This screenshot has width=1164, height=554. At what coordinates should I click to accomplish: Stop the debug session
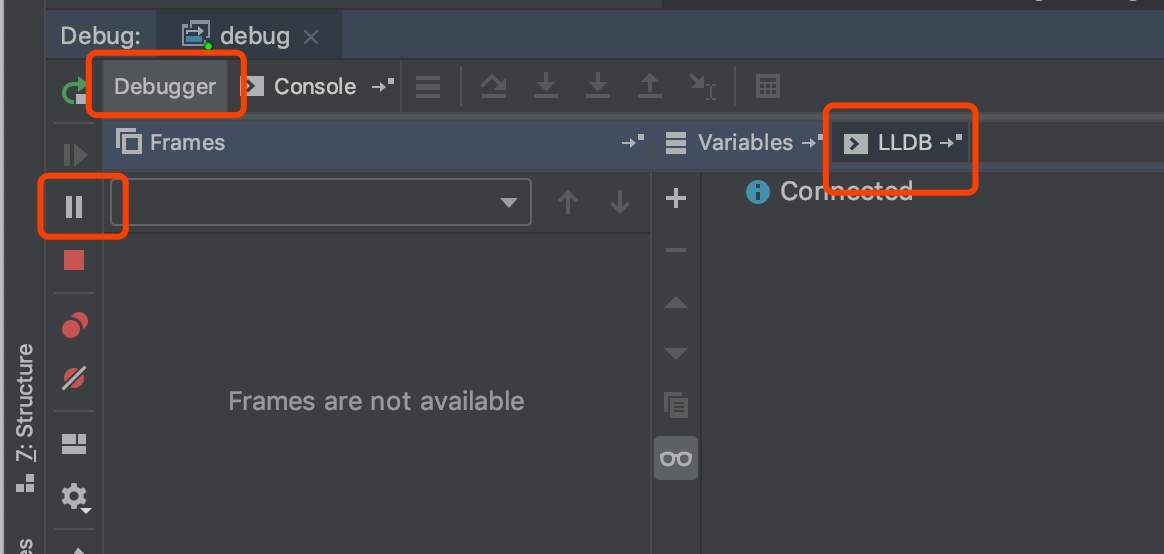[74, 260]
